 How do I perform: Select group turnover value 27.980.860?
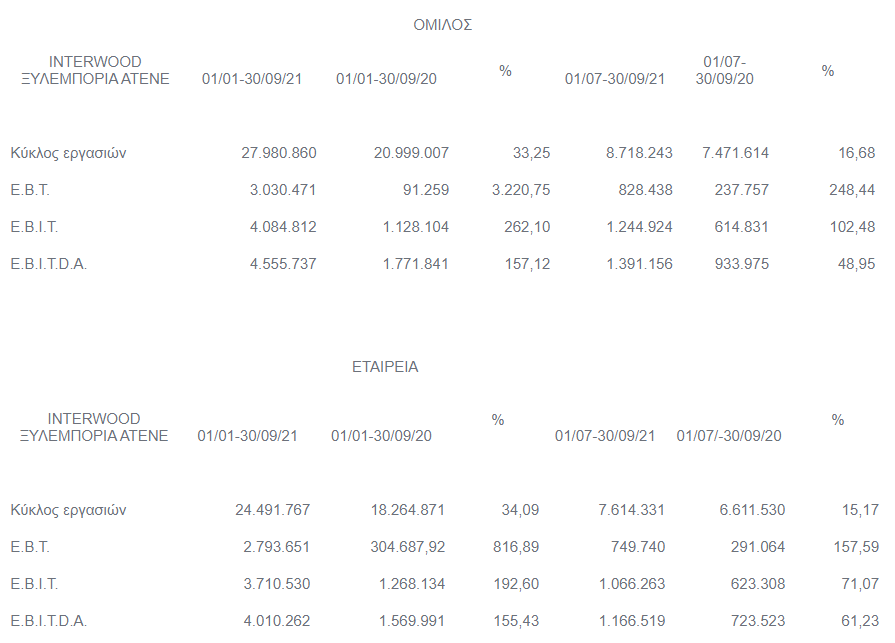click(x=279, y=153)
